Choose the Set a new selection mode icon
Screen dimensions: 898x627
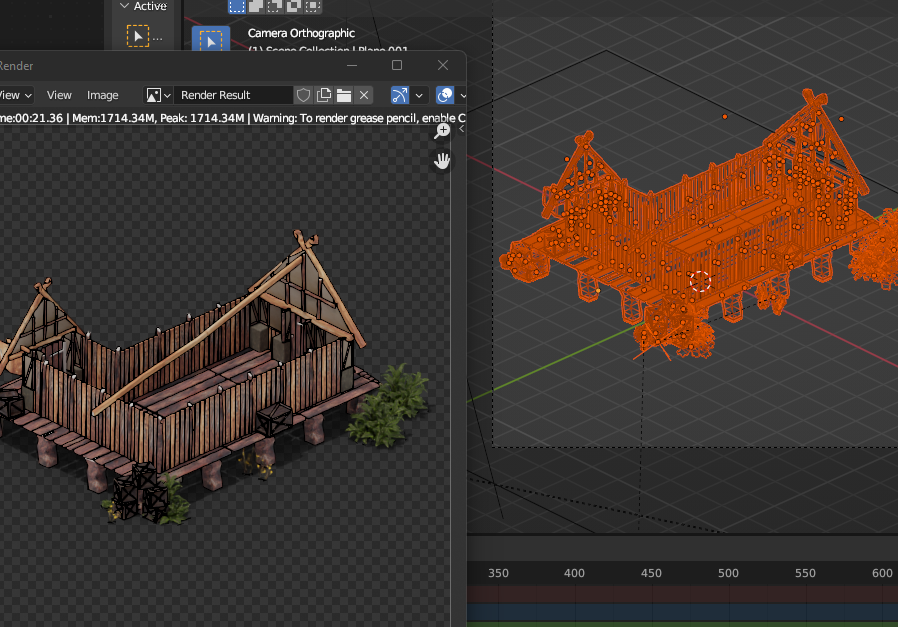237,6
